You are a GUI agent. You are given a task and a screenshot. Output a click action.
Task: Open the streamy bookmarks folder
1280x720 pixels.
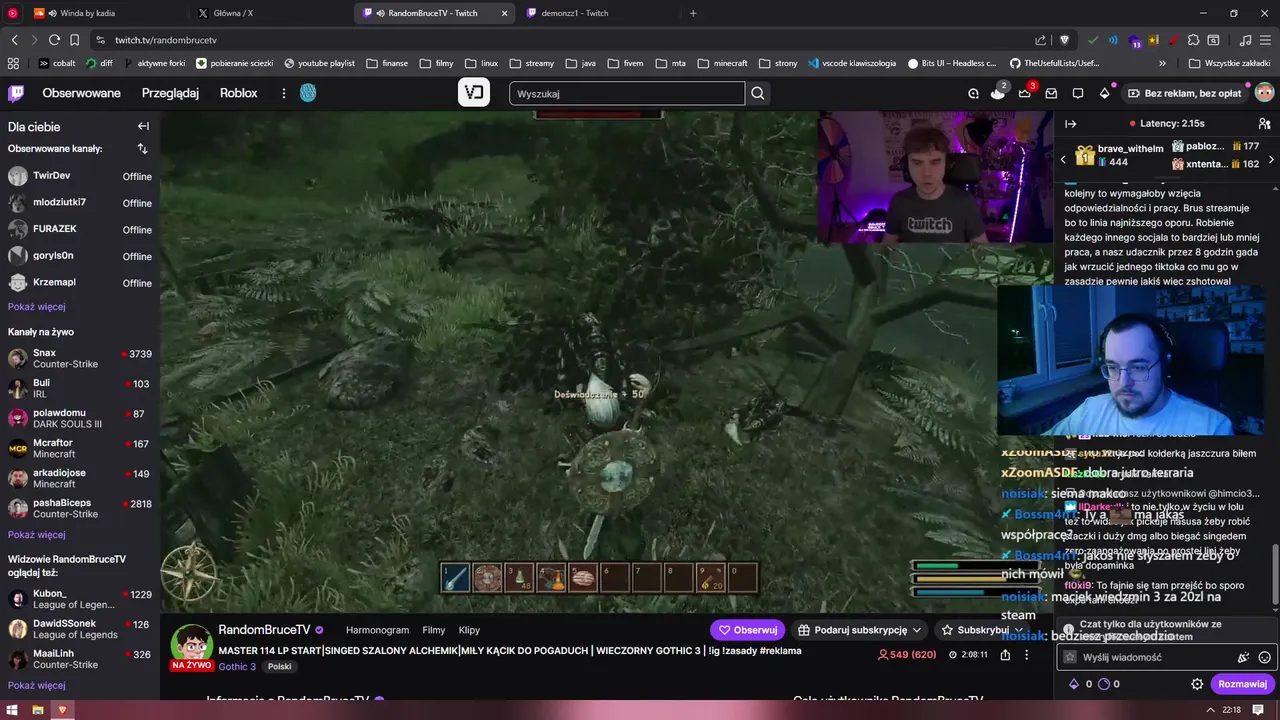[x=531, y=63]
